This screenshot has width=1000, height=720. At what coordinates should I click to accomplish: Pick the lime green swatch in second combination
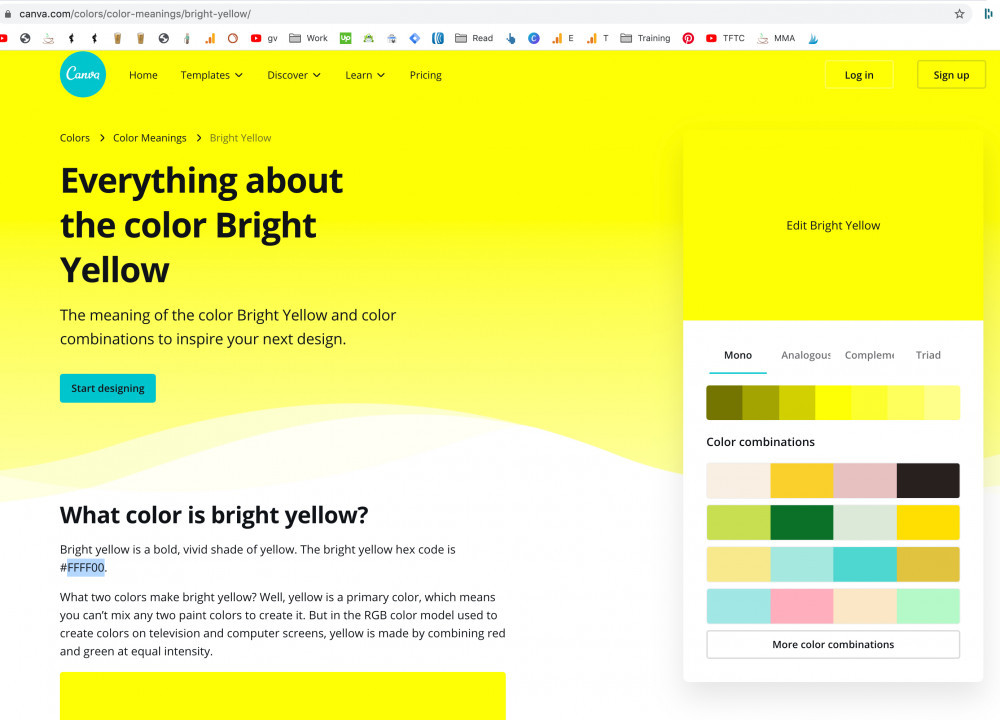tap(739, 522)
